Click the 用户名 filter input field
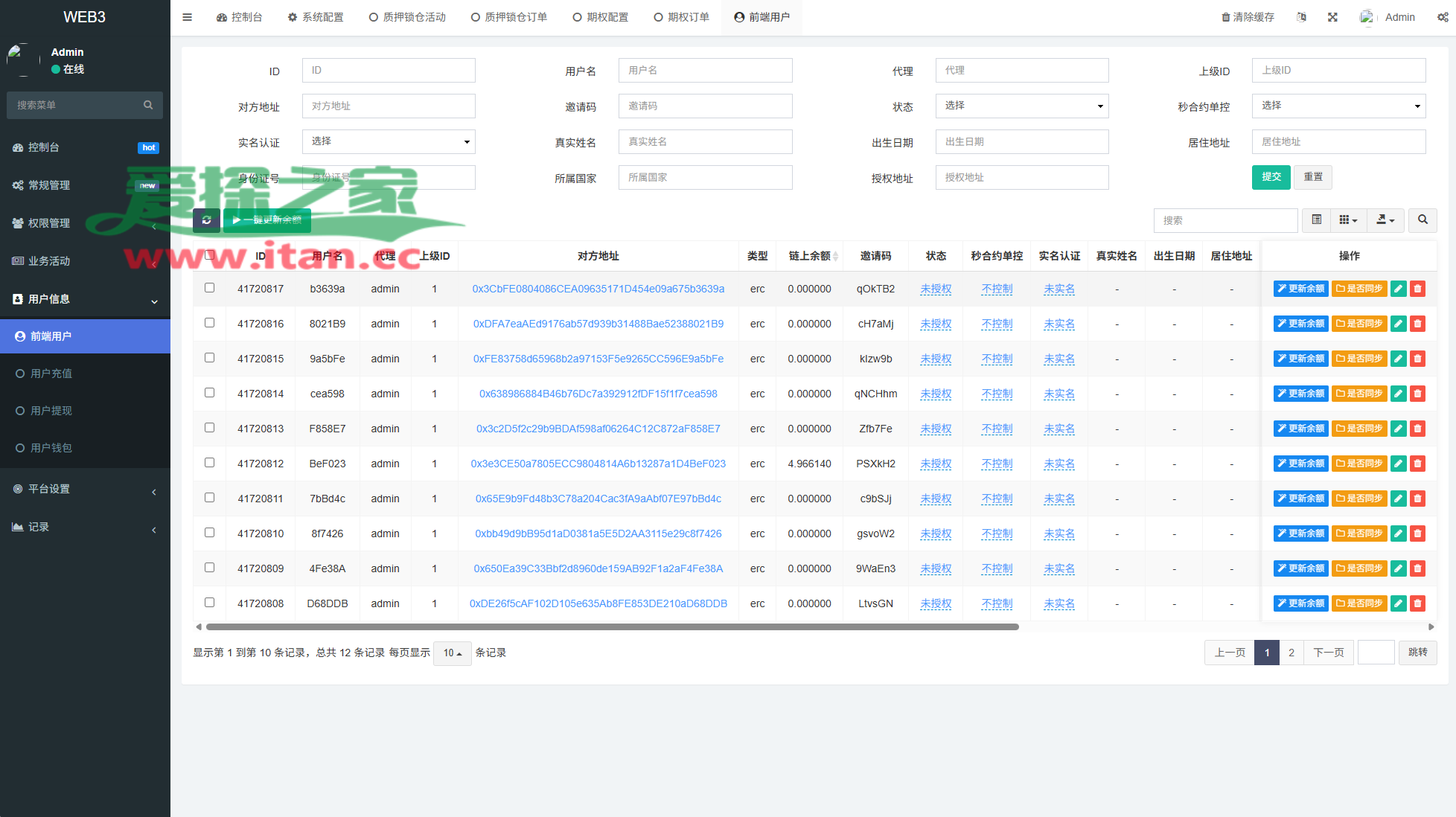1456x817 pixels. [x=705, y=70]
